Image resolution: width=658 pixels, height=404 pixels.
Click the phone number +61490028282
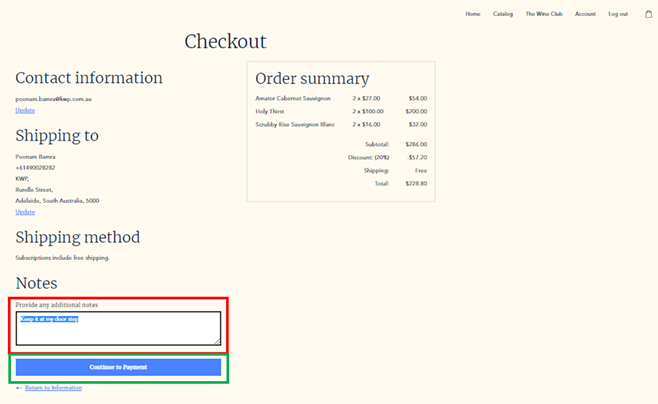(35, 167)
